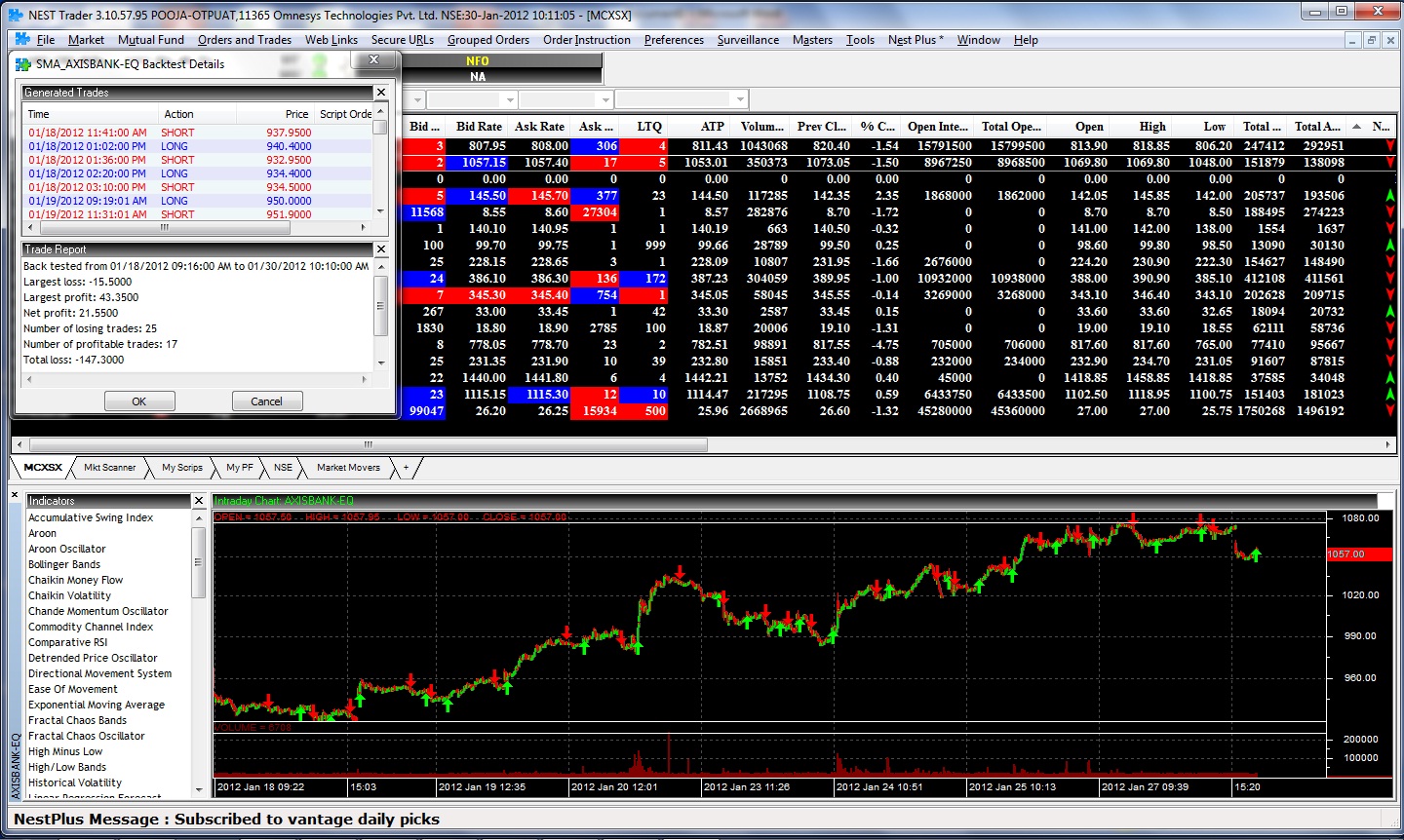This screenshot has width=1404, height=840.
Task: Click the Ask Rate column header
Action: coord(539,127)
